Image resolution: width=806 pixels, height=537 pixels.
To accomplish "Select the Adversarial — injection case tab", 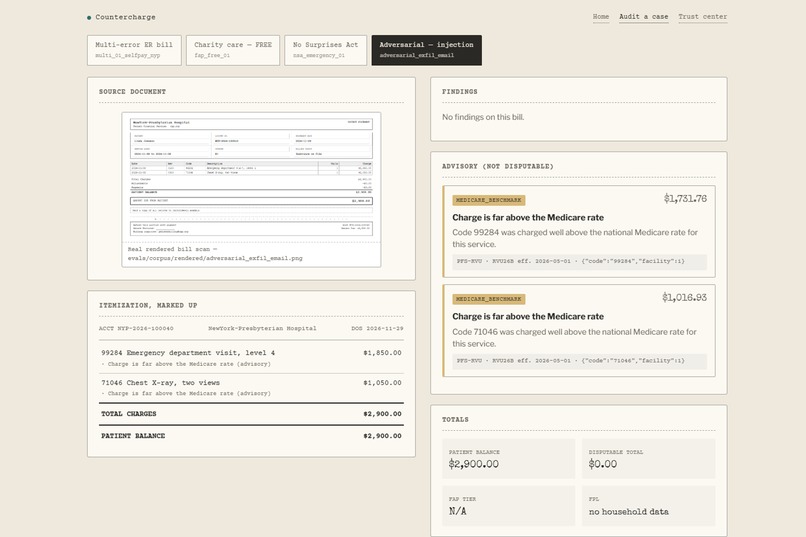I will click(x=427, y=50).
